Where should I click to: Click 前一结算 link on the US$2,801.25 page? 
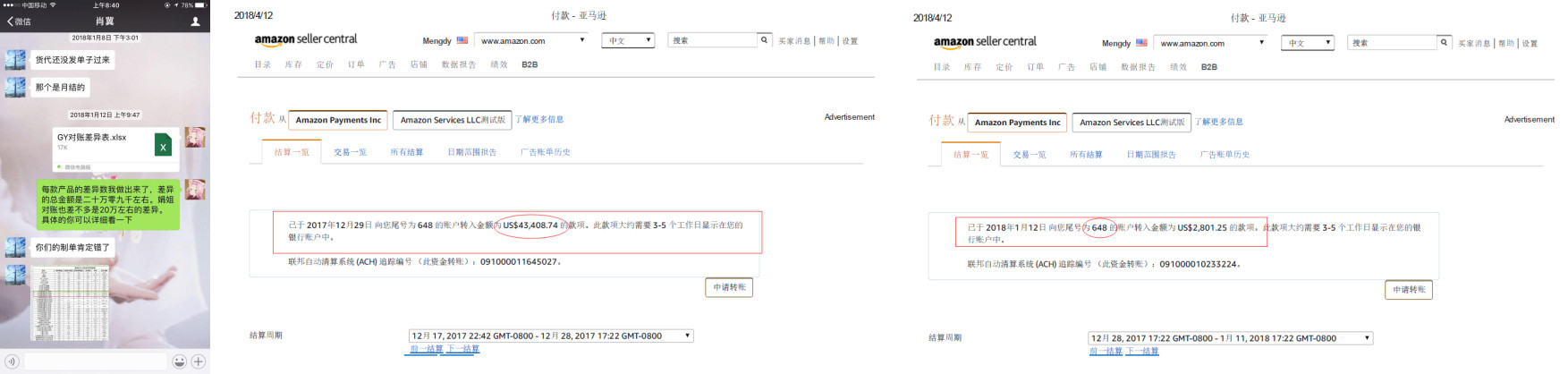pos(1106,352)
